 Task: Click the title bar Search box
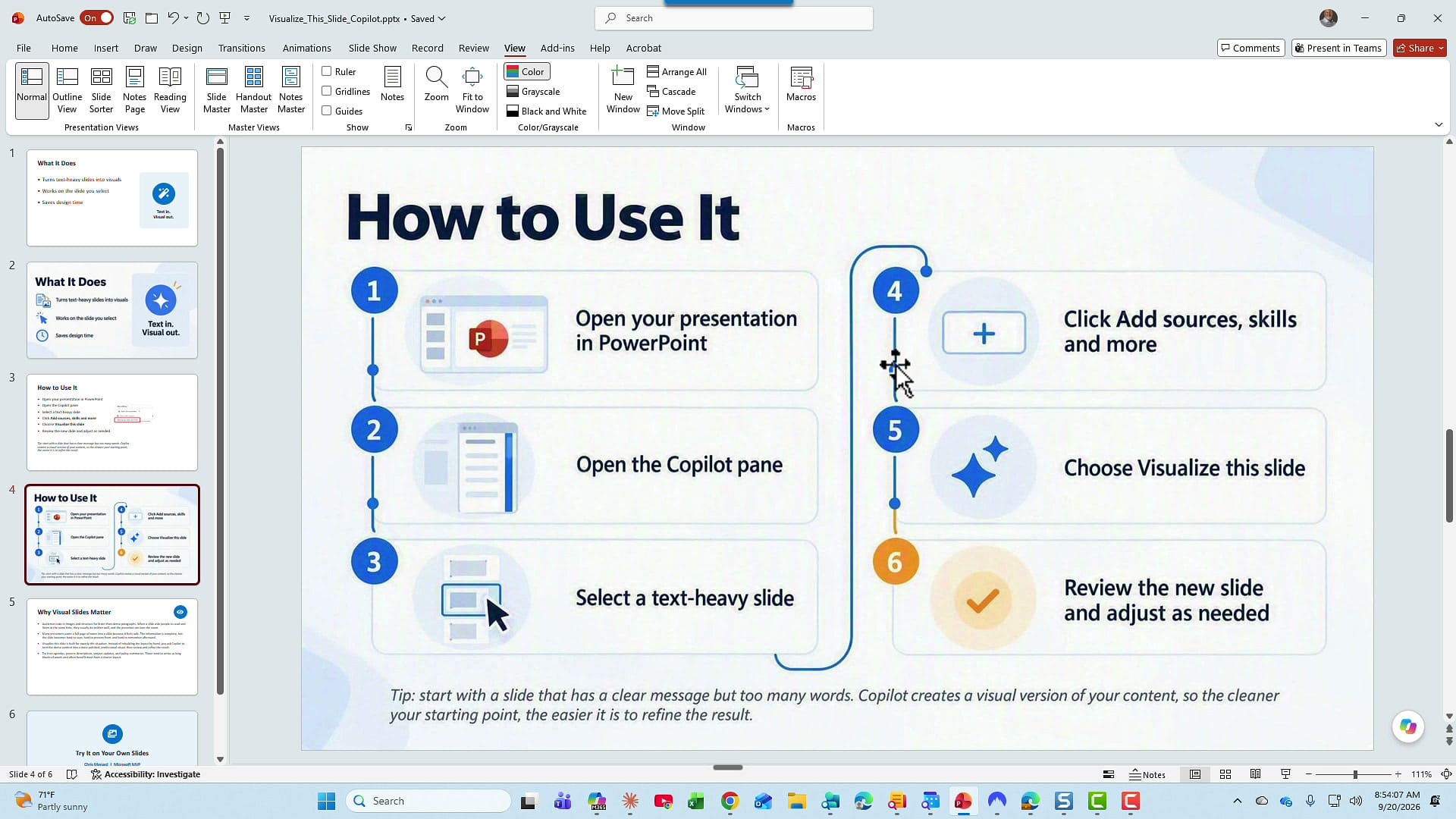tap(734, 18)
